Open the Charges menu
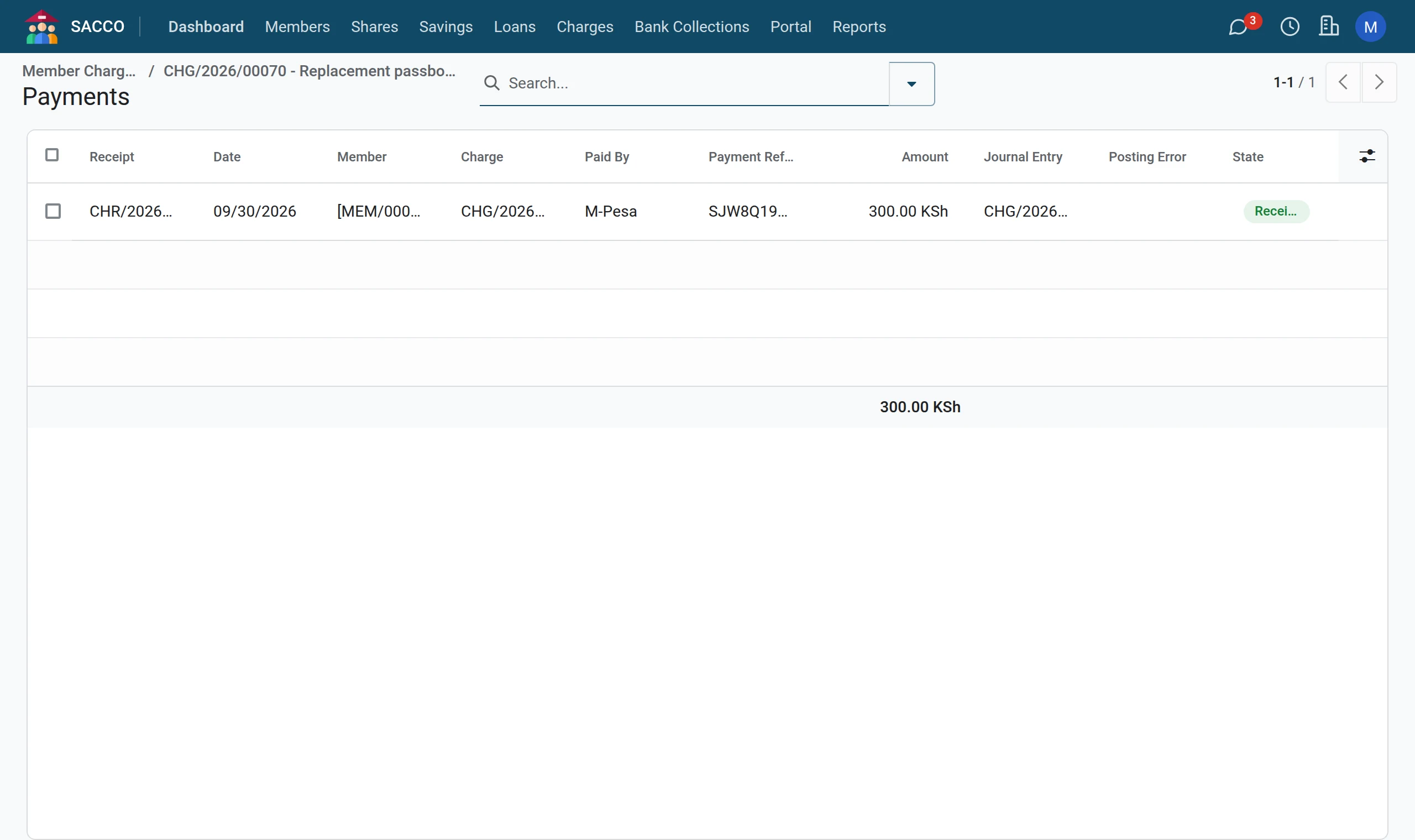The height and width of the screenshot is (840, 1415). click(x=585, y=27)
